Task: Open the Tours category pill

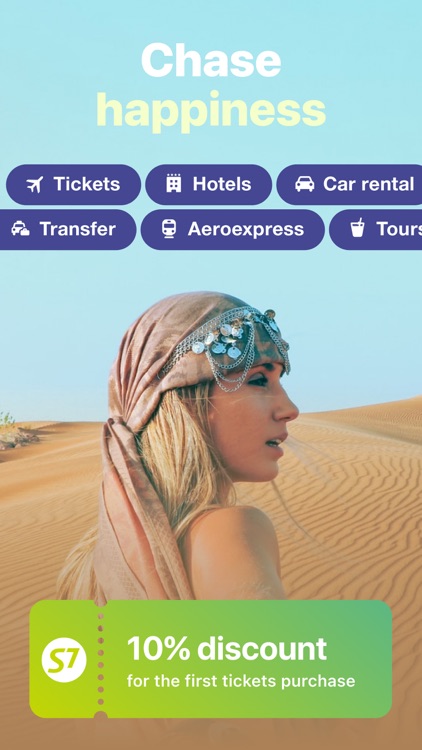Action: [x=376, y=229]
